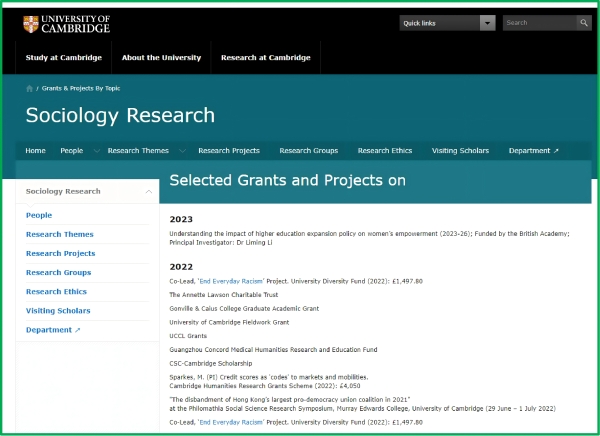Click the Sociology Research page title

[120, 115]
